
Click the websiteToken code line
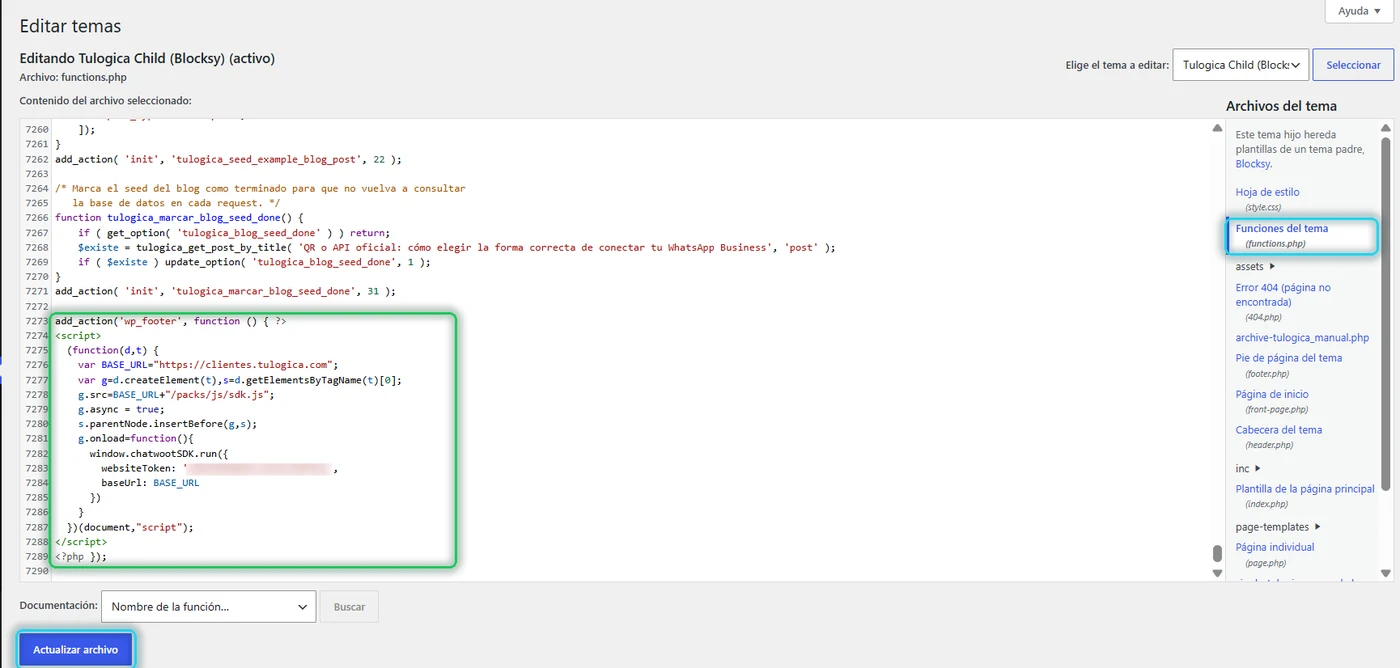click(219, 468)
